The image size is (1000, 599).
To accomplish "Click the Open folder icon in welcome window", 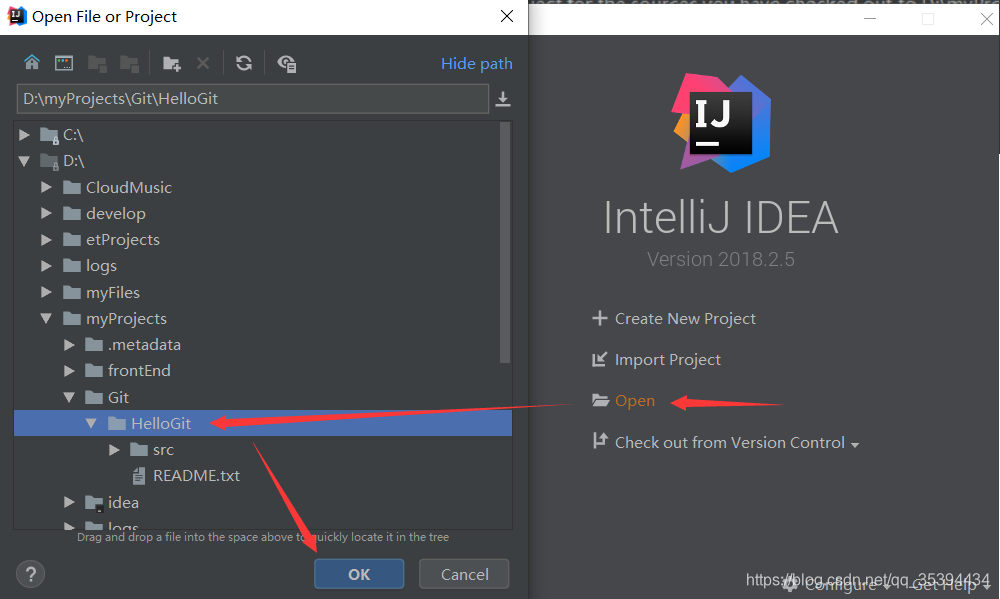I will click(x=600, y=401).
